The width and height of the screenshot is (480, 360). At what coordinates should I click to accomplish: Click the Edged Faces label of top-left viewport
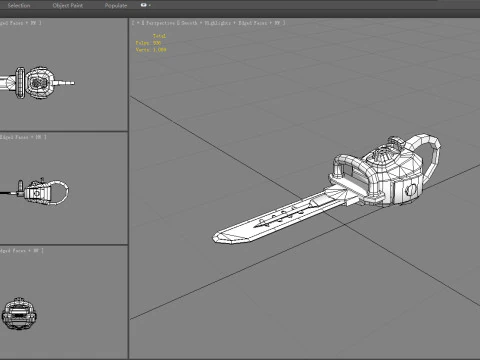pos(12,23)
